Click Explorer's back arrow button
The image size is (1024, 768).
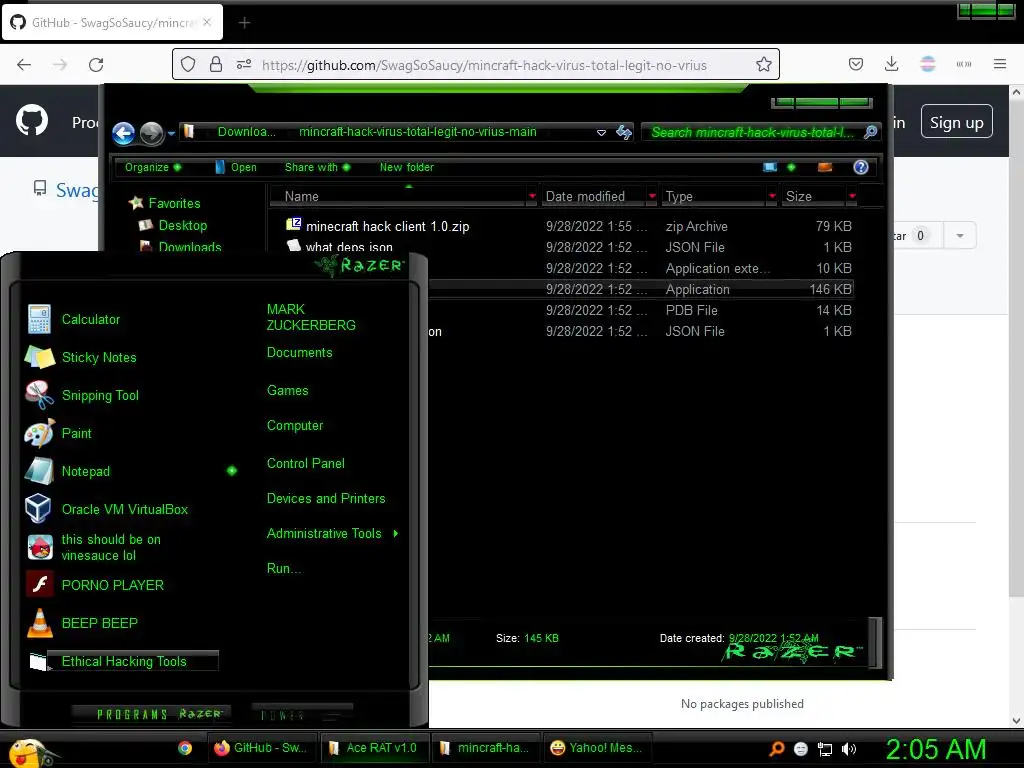pos(123,133)
